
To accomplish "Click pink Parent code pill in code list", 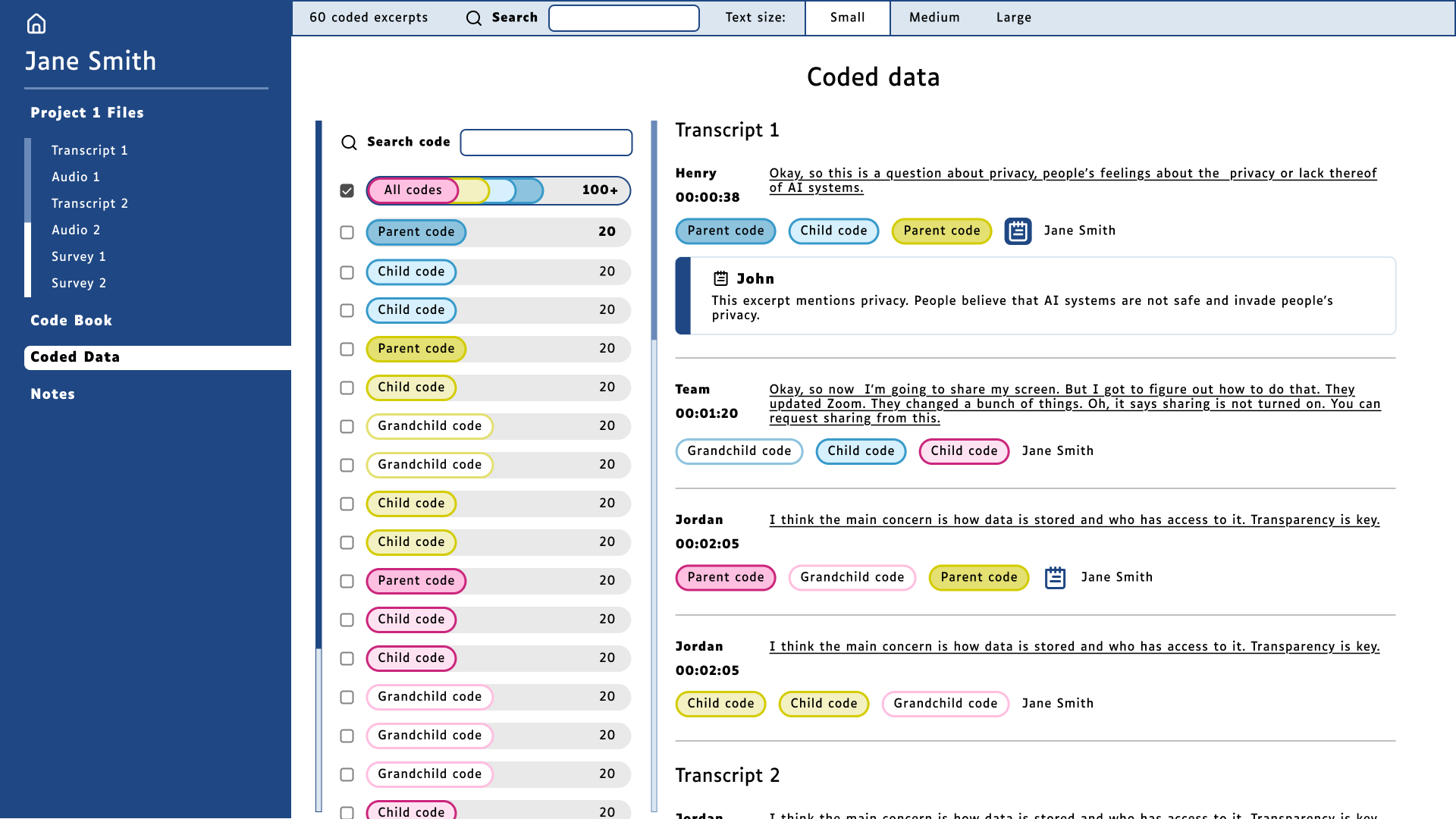I will (x=416, y=581).
